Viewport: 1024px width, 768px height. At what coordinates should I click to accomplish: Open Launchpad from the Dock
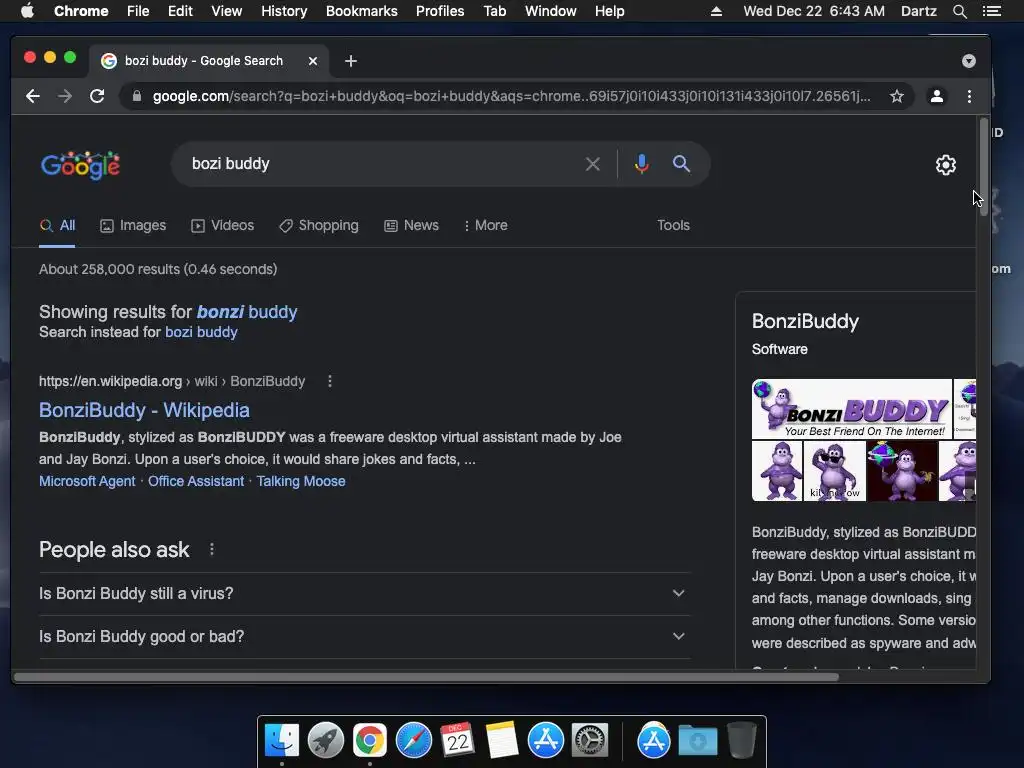tap(326, 741)
